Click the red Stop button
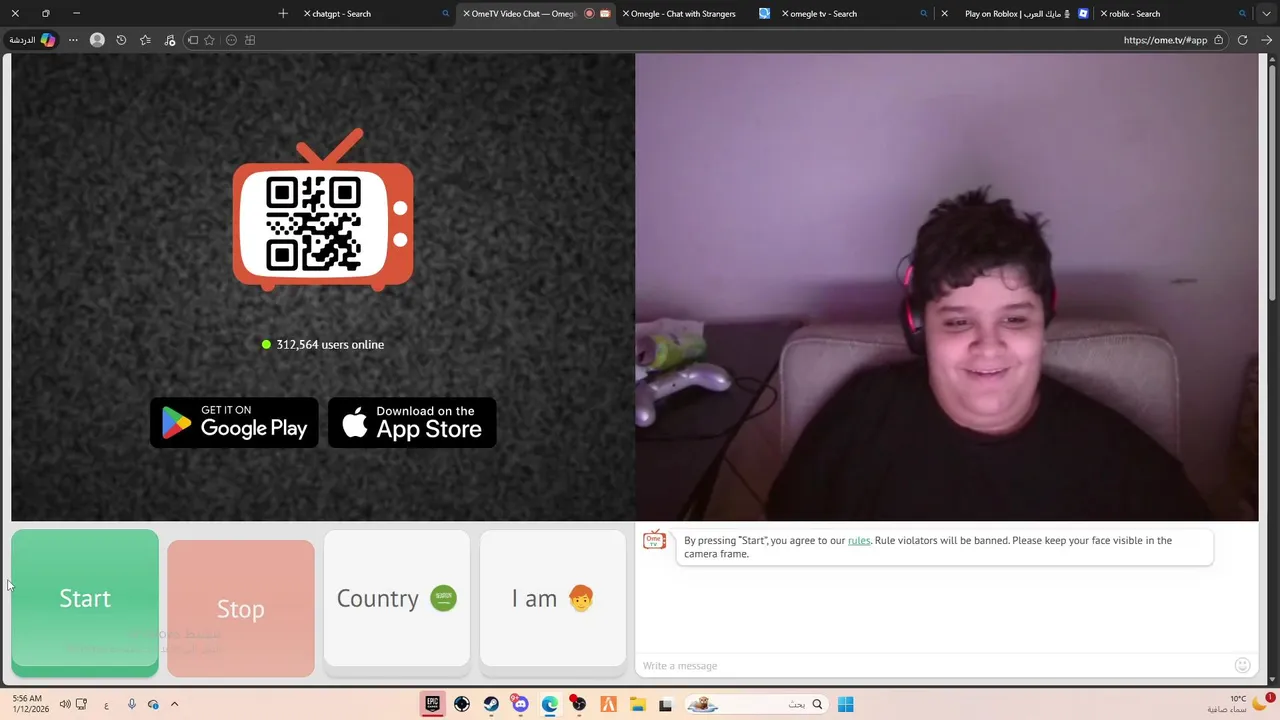Image resolution: width=1280 pixels, height=720 pixels. (241, 608)
